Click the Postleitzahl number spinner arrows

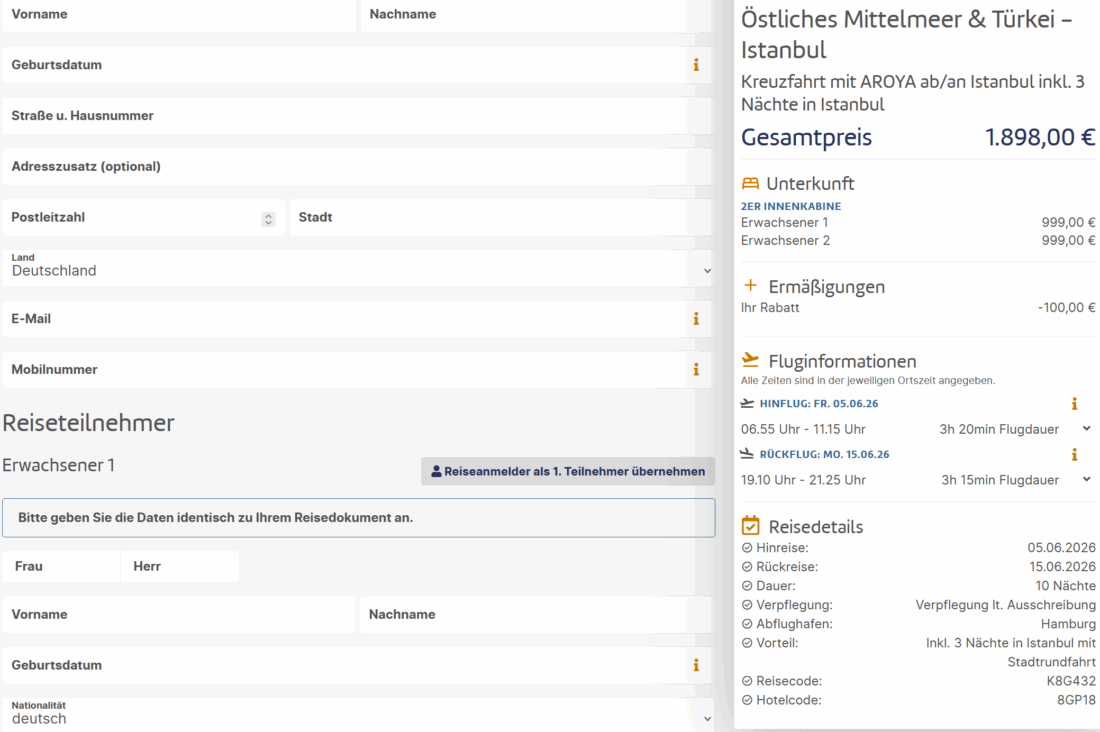point(268,219)
